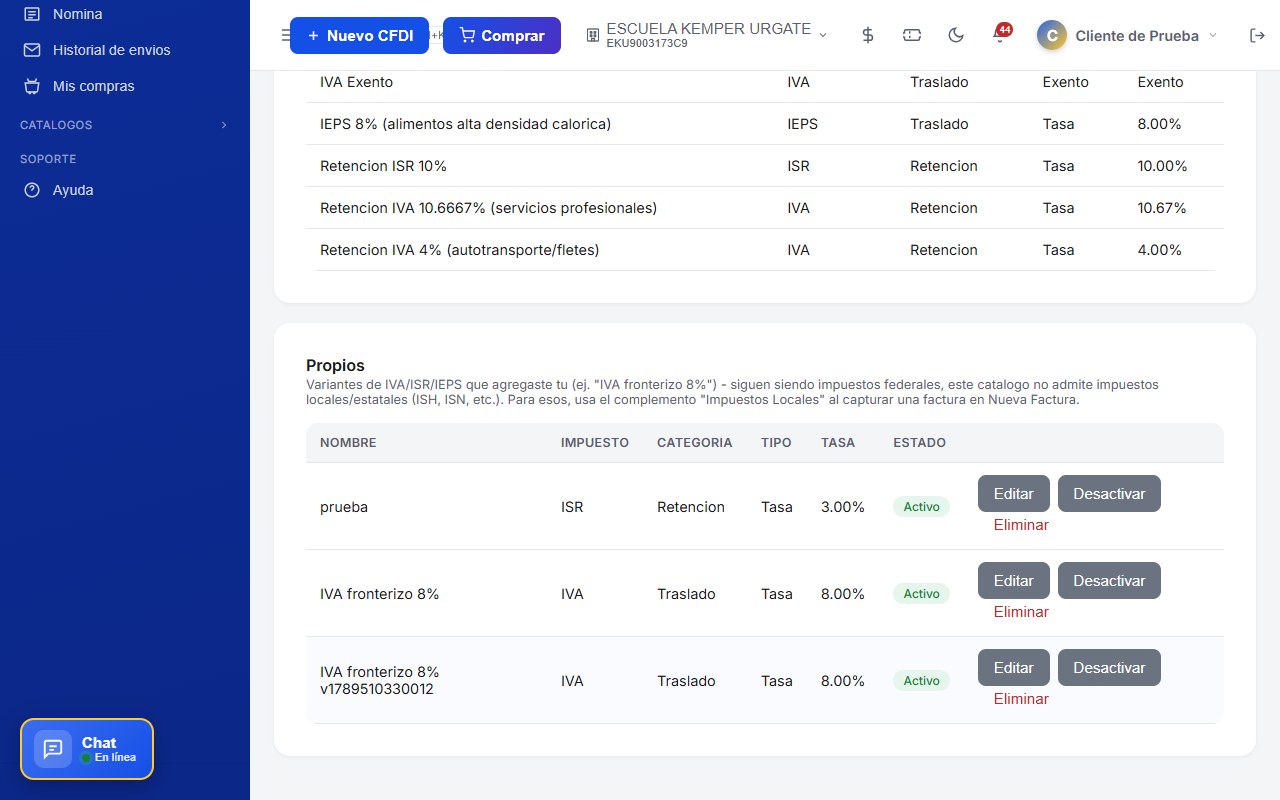
Task: Deactivate IVA fronterizo 8% without version suffix
Action: 1109,581
